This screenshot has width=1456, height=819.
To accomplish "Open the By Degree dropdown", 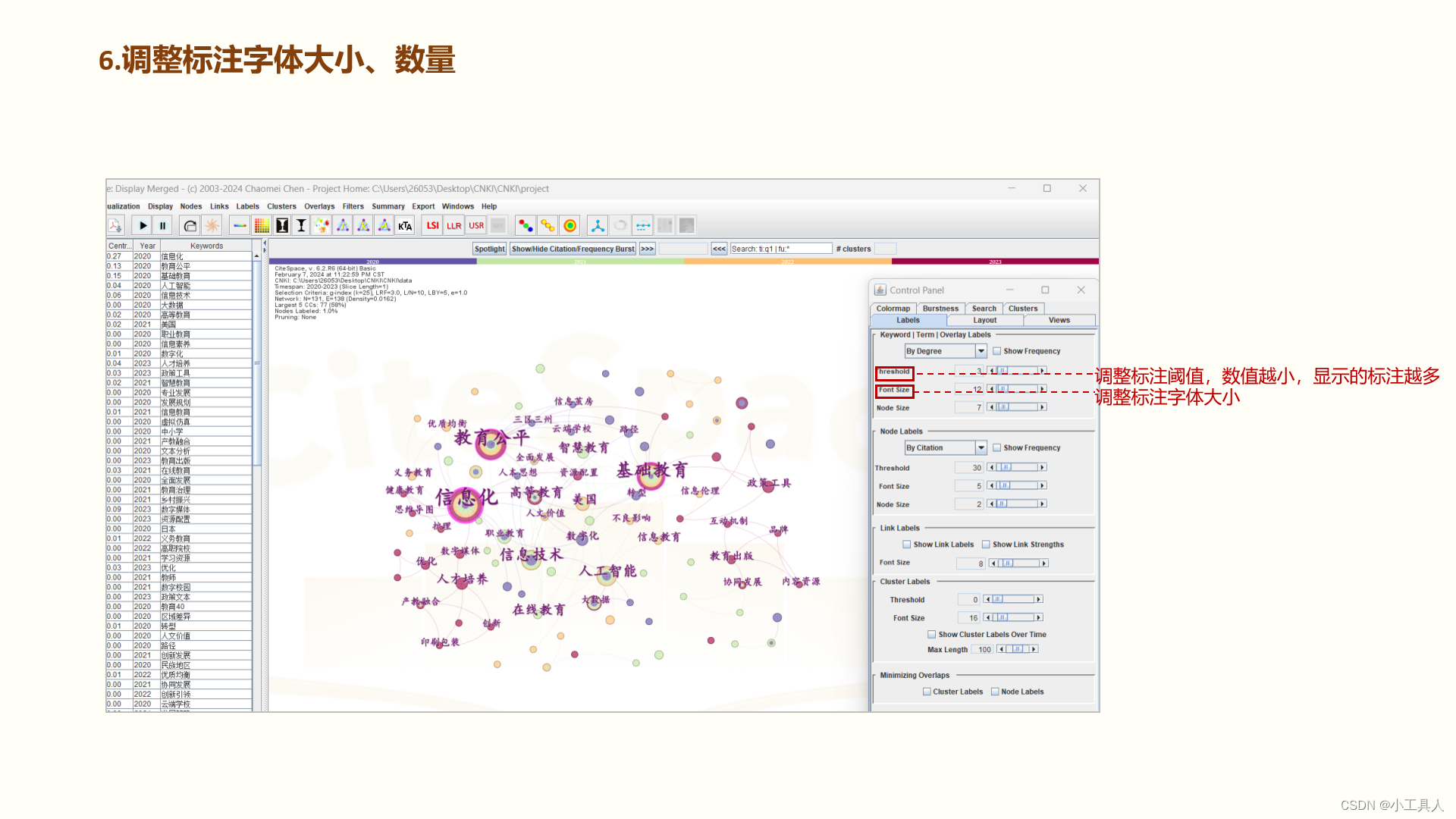I will click(981, 351).
